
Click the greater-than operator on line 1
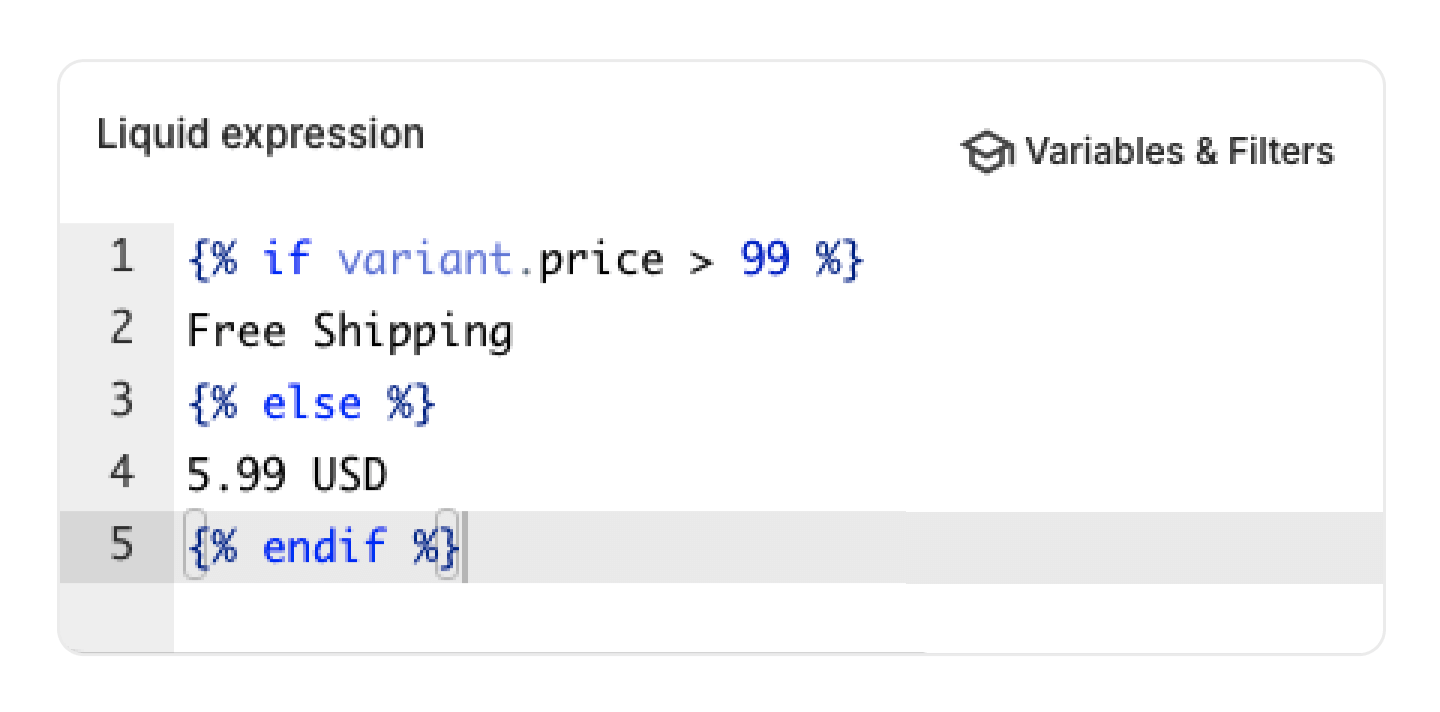(702, 260)
